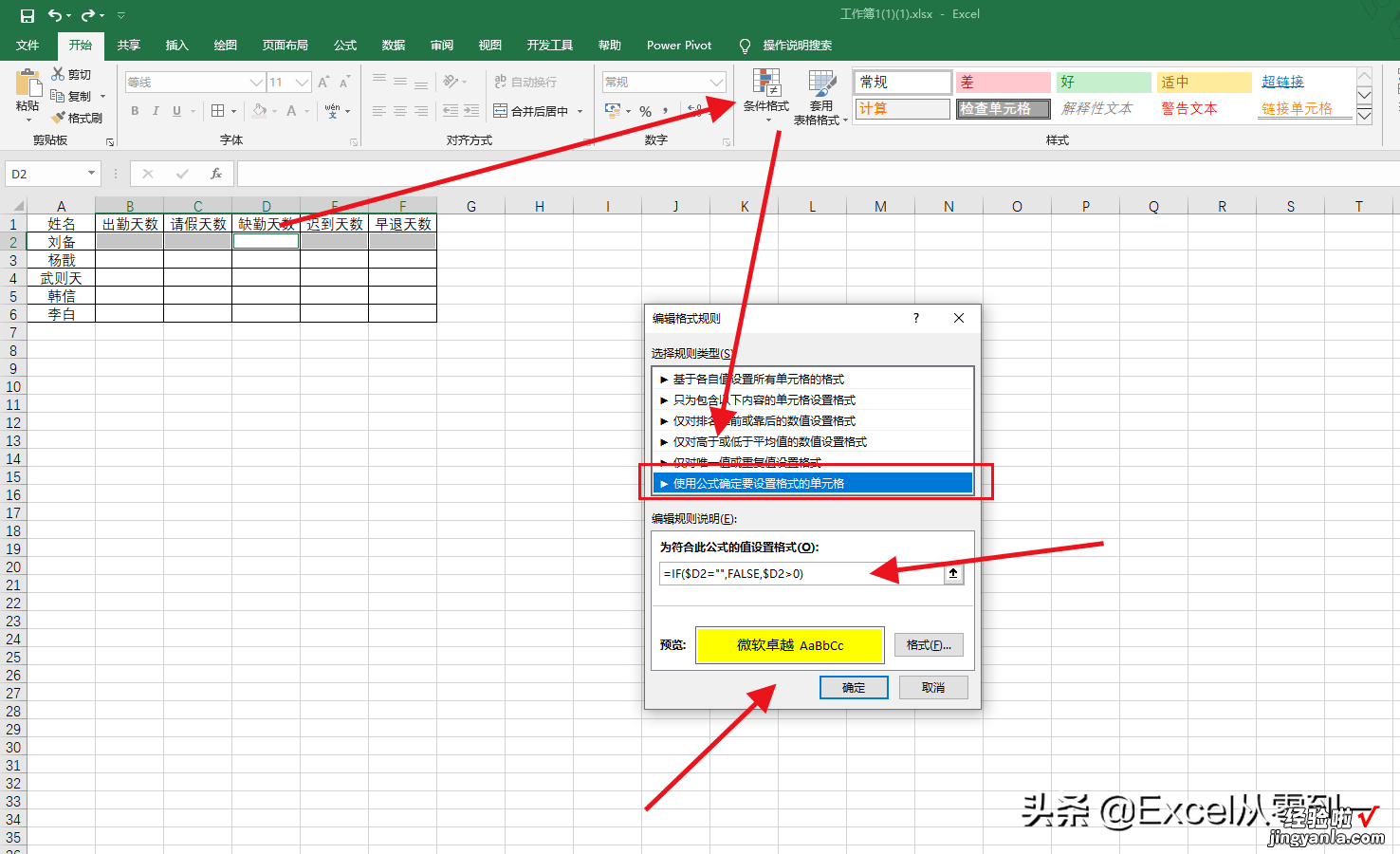Expand the Name Box dropdown arrow
Screen dimensions: 1400x854
(x=92, y=174)
